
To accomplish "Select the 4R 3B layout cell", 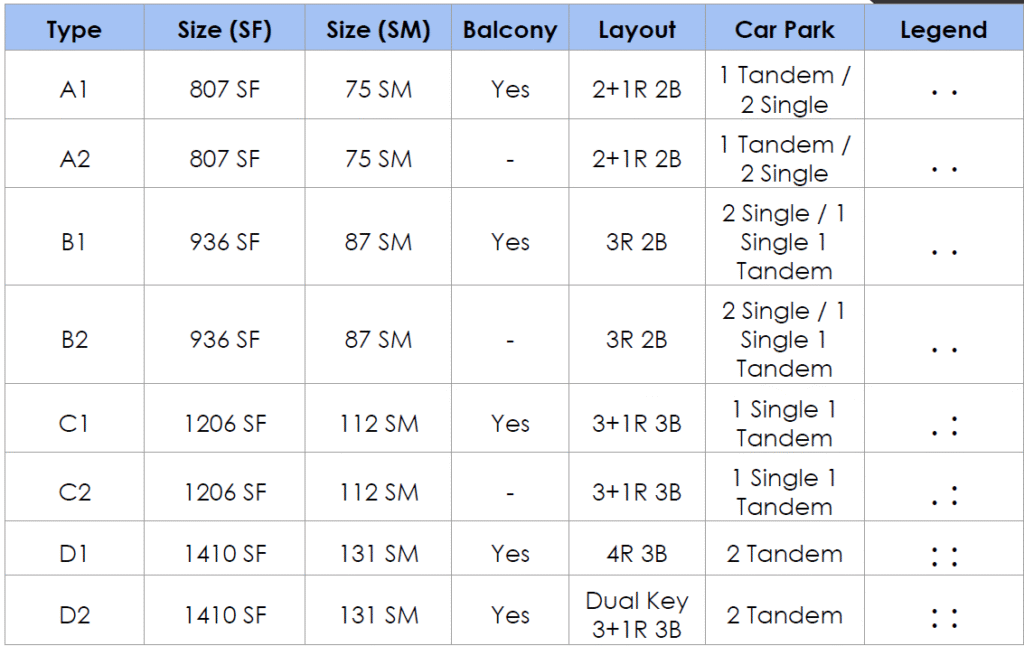I will (637, 554).
